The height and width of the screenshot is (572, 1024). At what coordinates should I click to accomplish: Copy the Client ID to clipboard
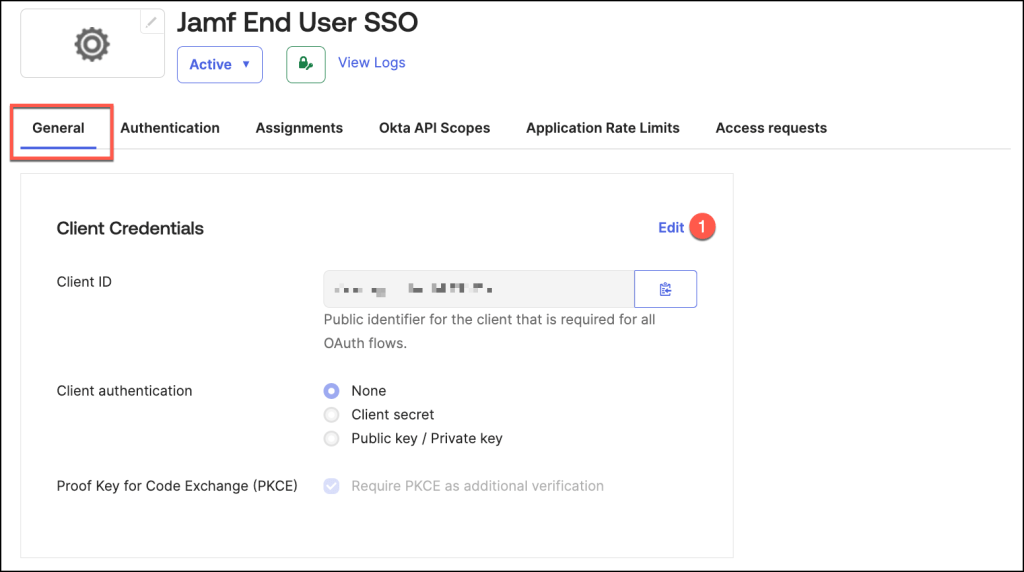[665, 289]
